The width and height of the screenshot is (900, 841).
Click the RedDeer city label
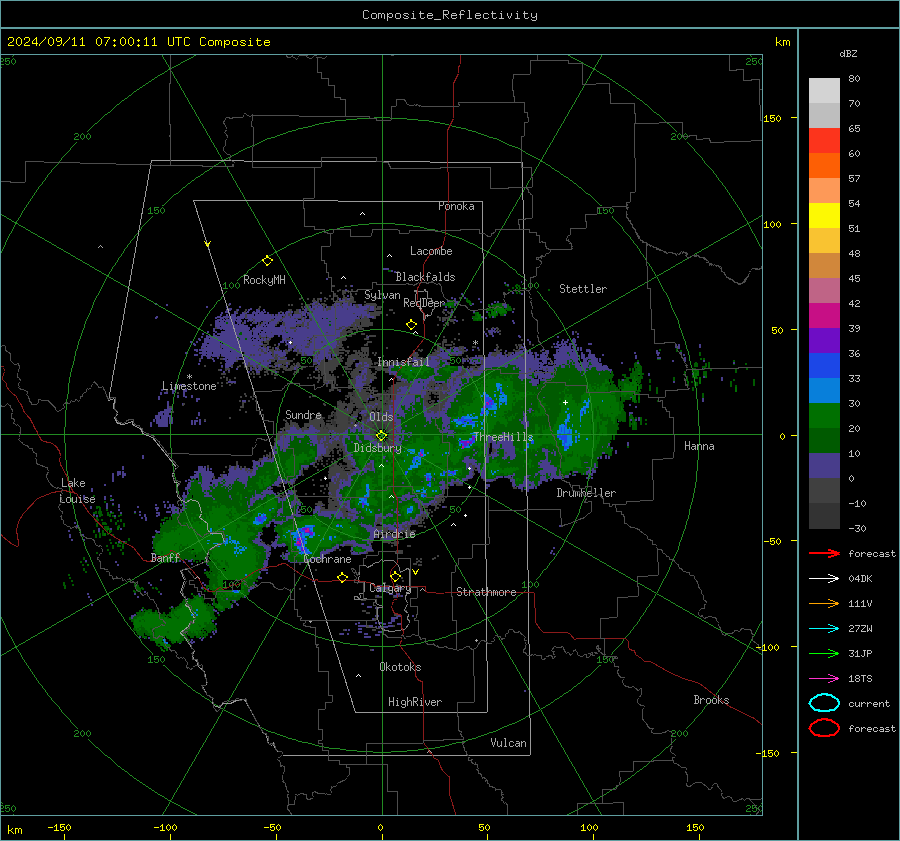tap(424, 303)
